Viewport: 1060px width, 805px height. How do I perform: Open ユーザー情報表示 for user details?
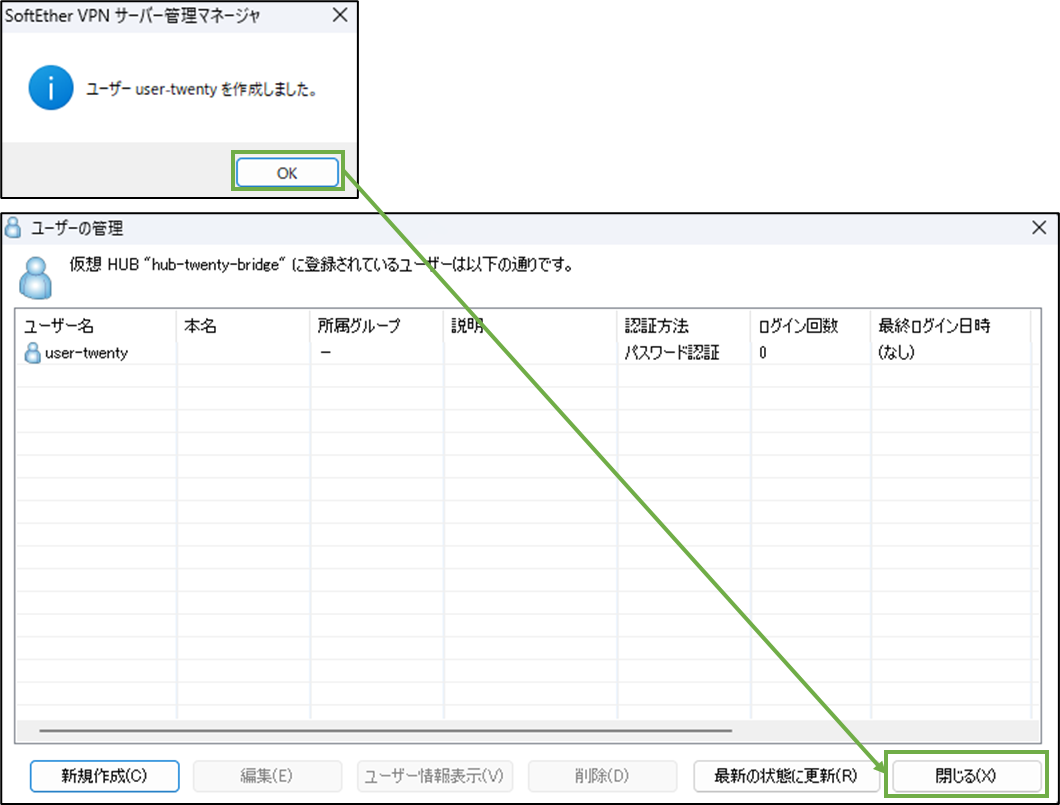pos(435,776)
